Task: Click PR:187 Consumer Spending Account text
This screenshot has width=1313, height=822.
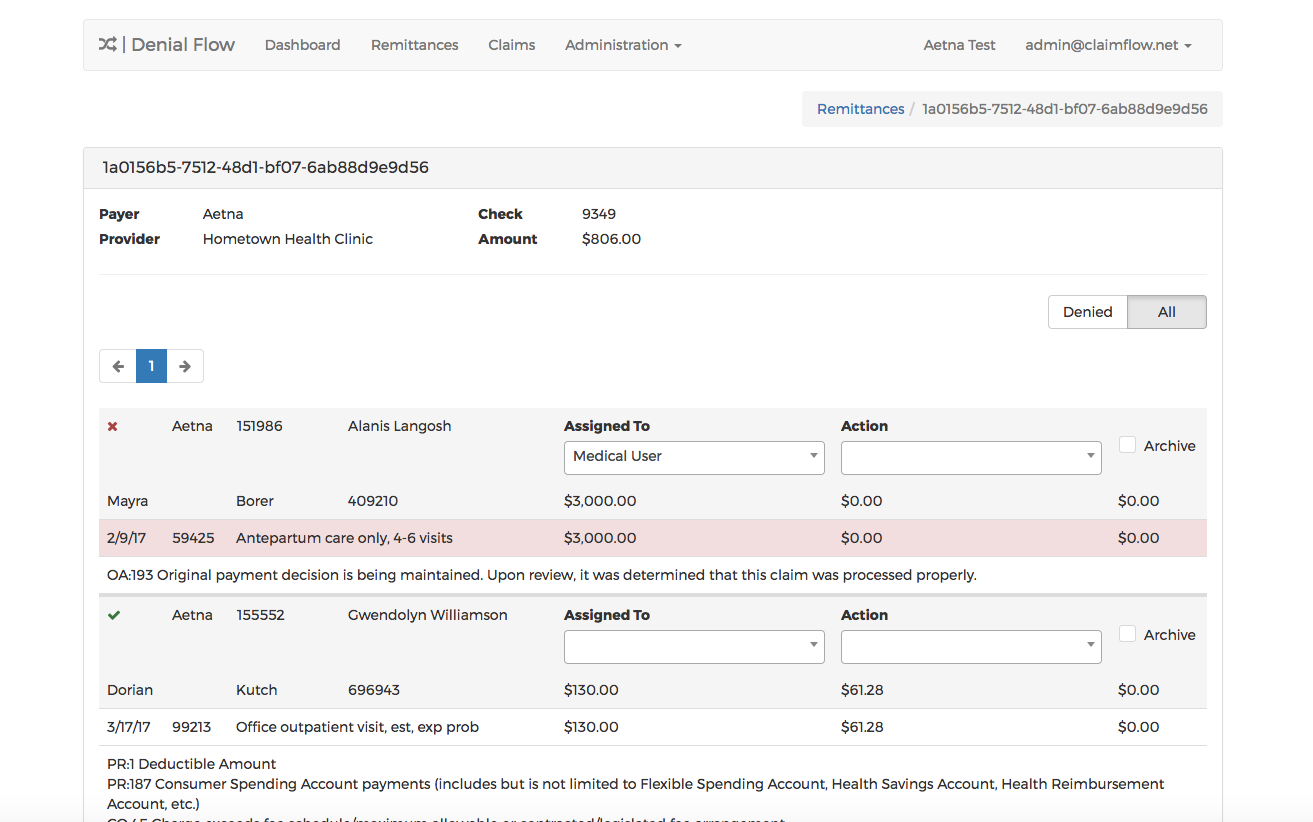Action: pyautogui.click(x=636, y=794)
